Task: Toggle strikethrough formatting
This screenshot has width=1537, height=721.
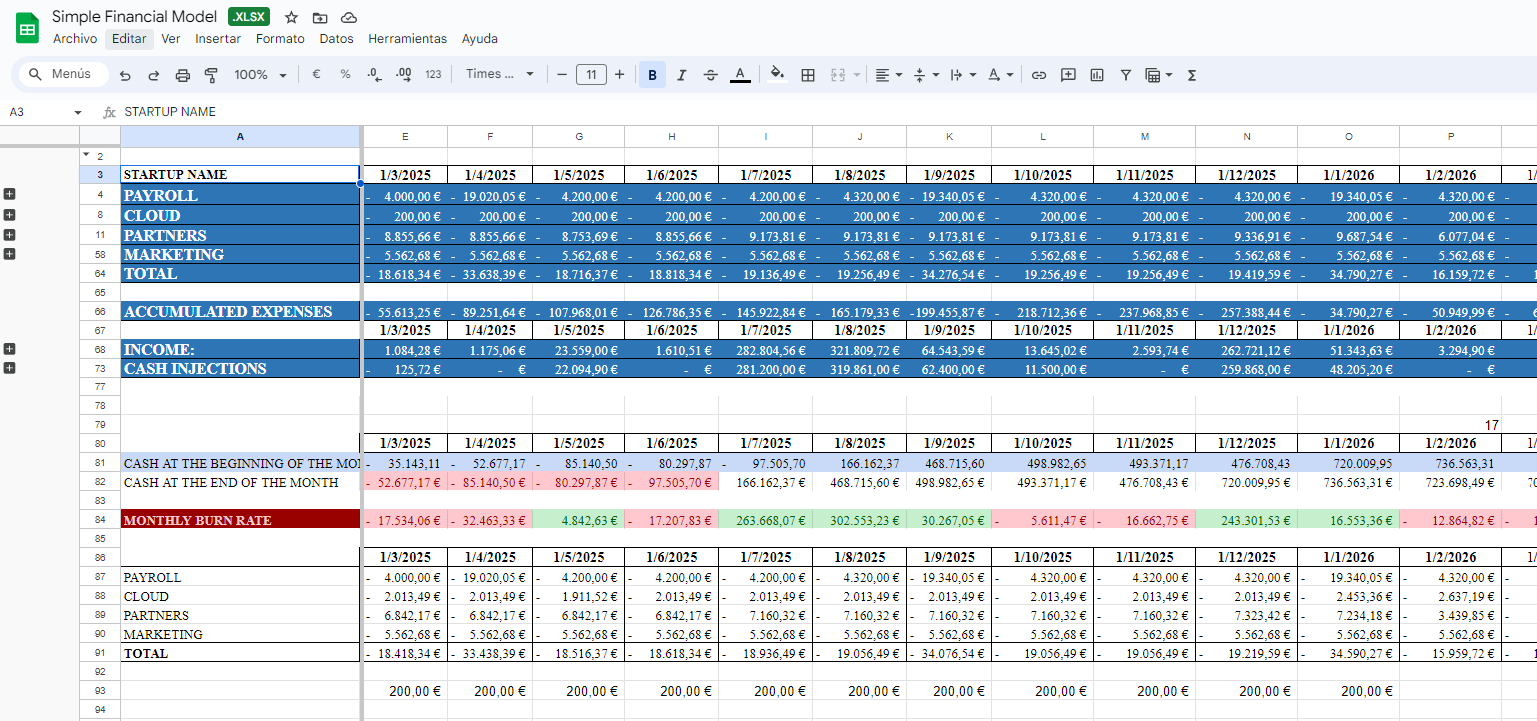Action: click(709, 74)
